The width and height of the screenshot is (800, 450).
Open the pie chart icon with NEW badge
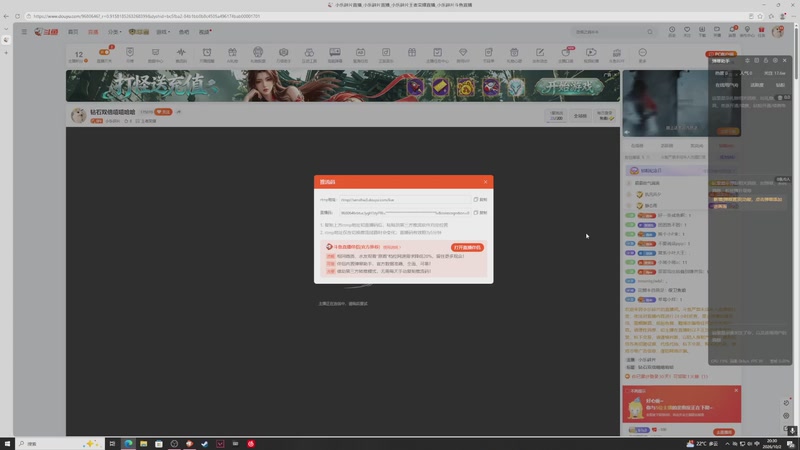pyautogui.click(x=566, y=53)
